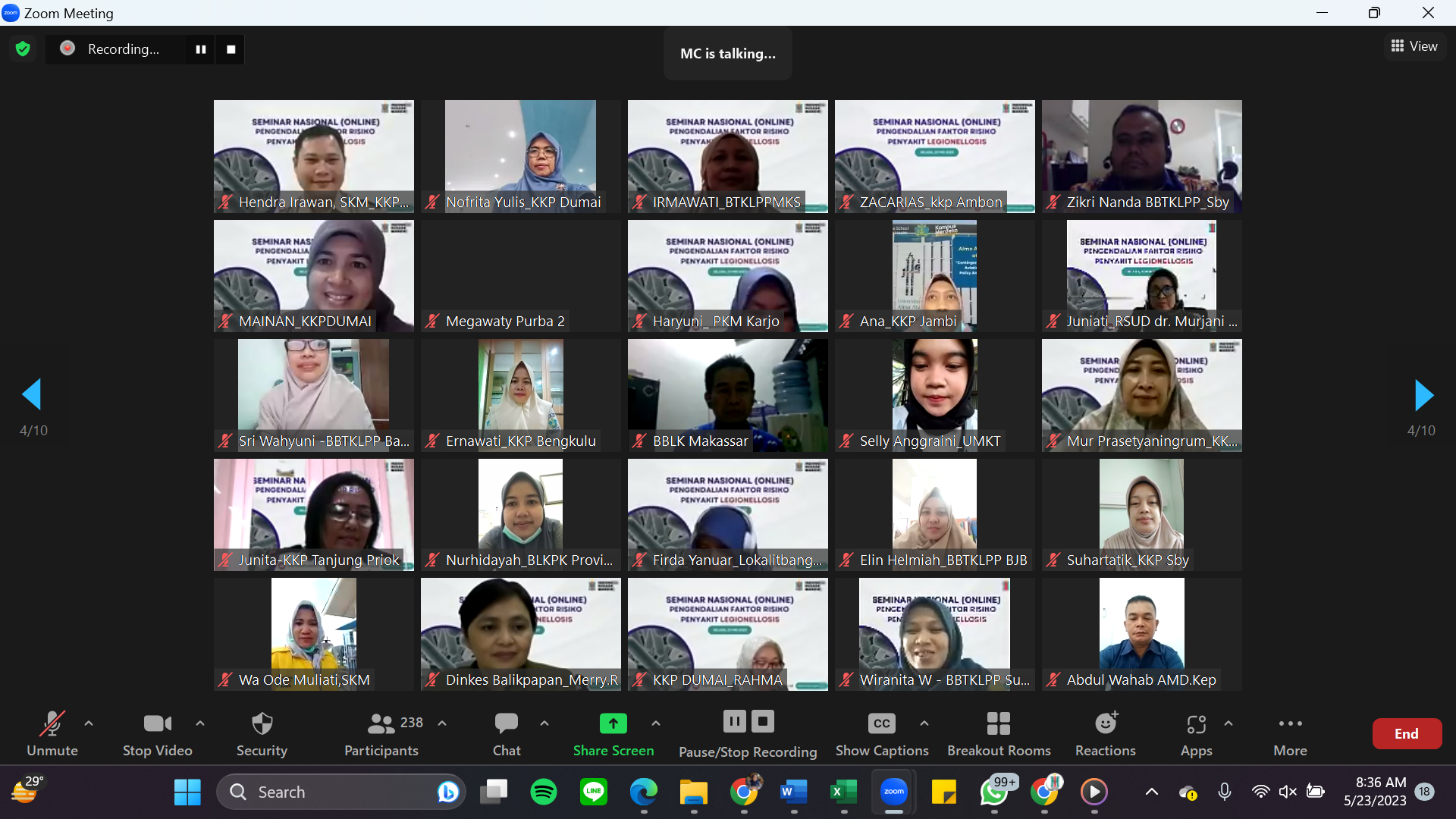Expand video options arrow beside Stop Video

[x=200, y=723]
